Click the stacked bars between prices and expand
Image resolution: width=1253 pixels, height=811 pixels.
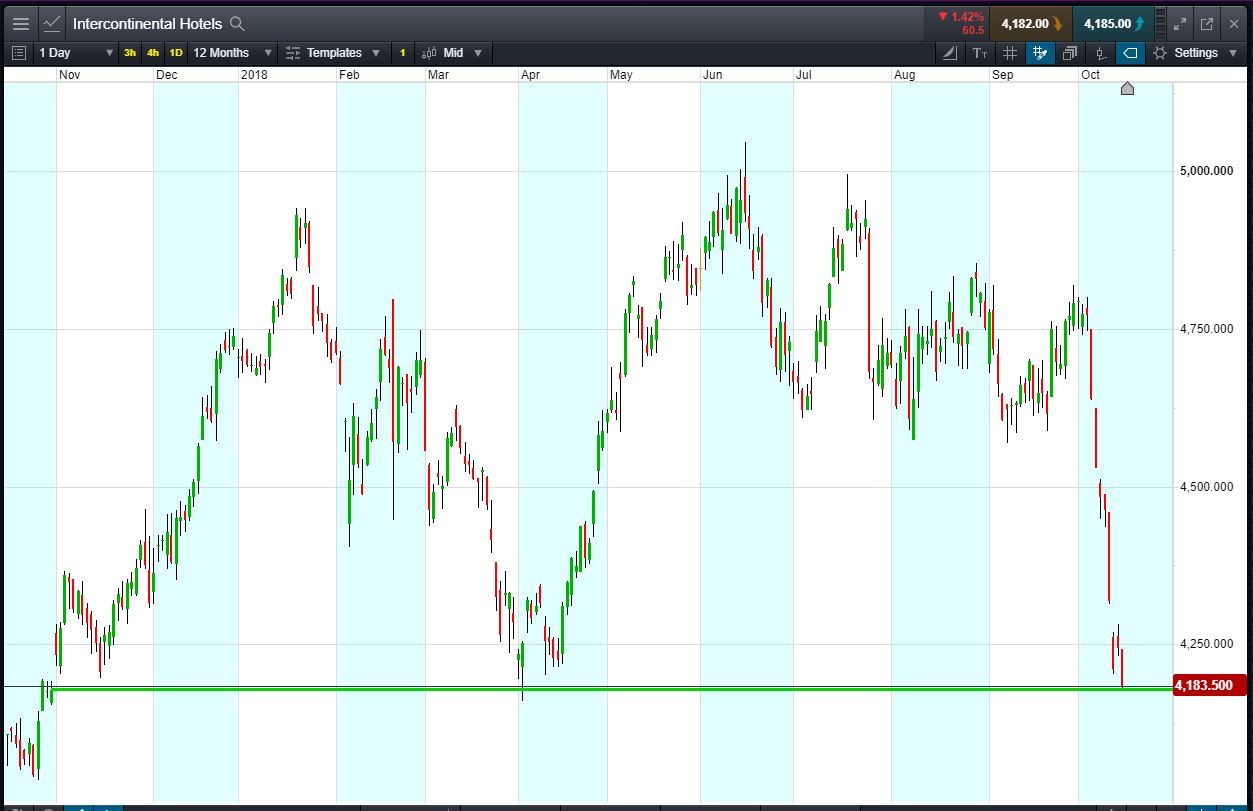(x=1160, y=24)
